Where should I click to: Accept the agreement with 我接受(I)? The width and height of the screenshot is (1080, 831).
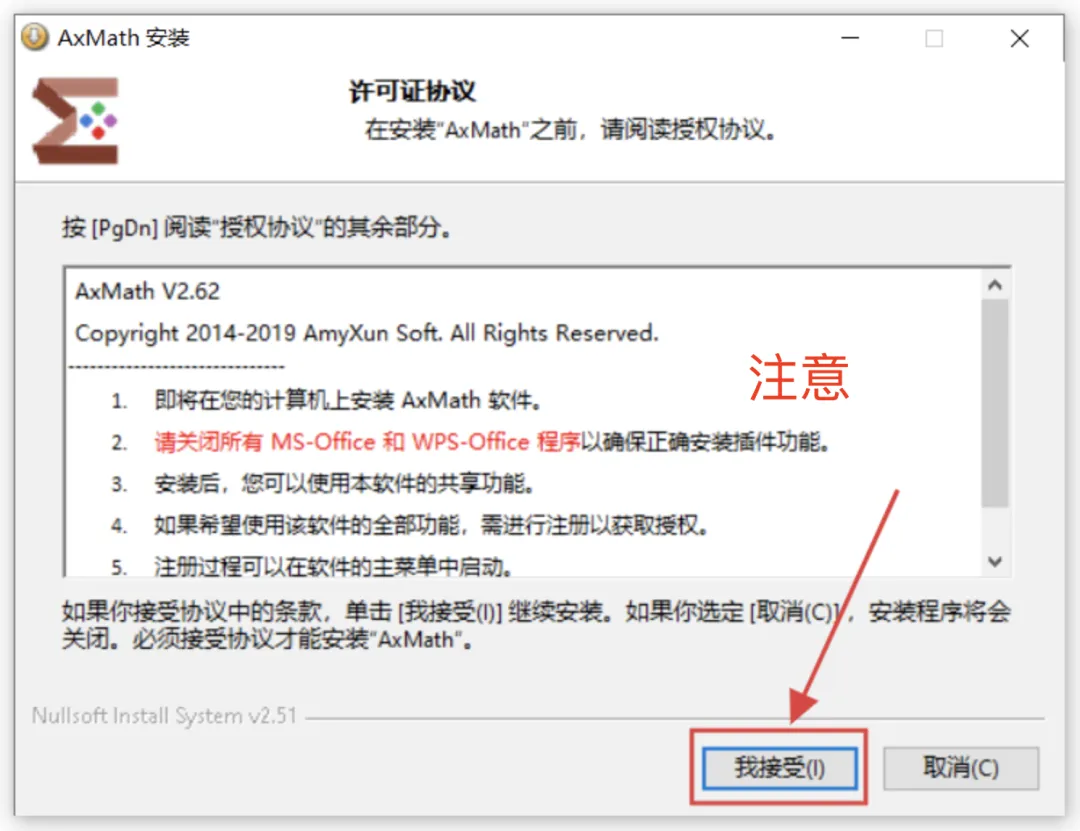780,768
